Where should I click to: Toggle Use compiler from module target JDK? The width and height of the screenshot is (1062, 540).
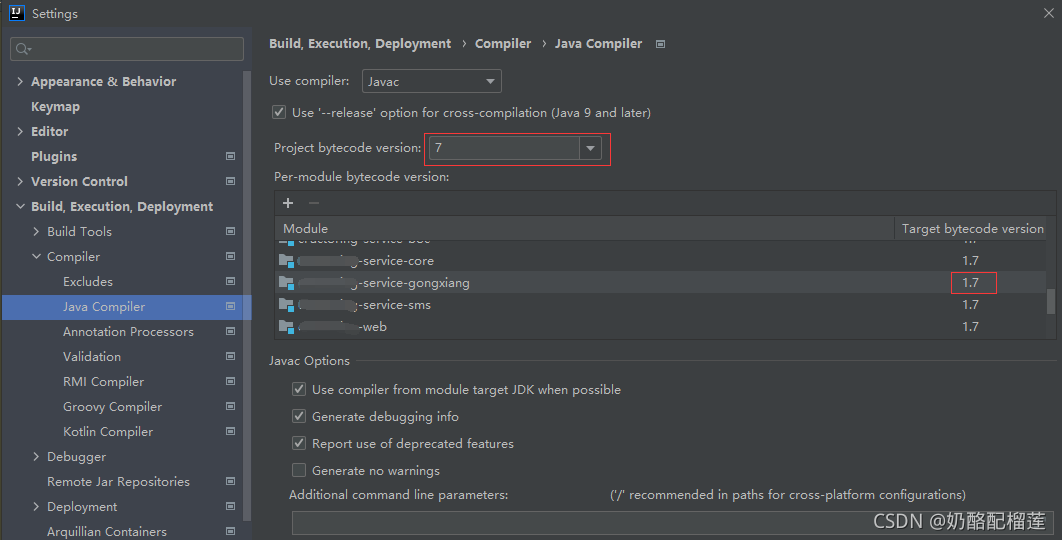[299, 389]
